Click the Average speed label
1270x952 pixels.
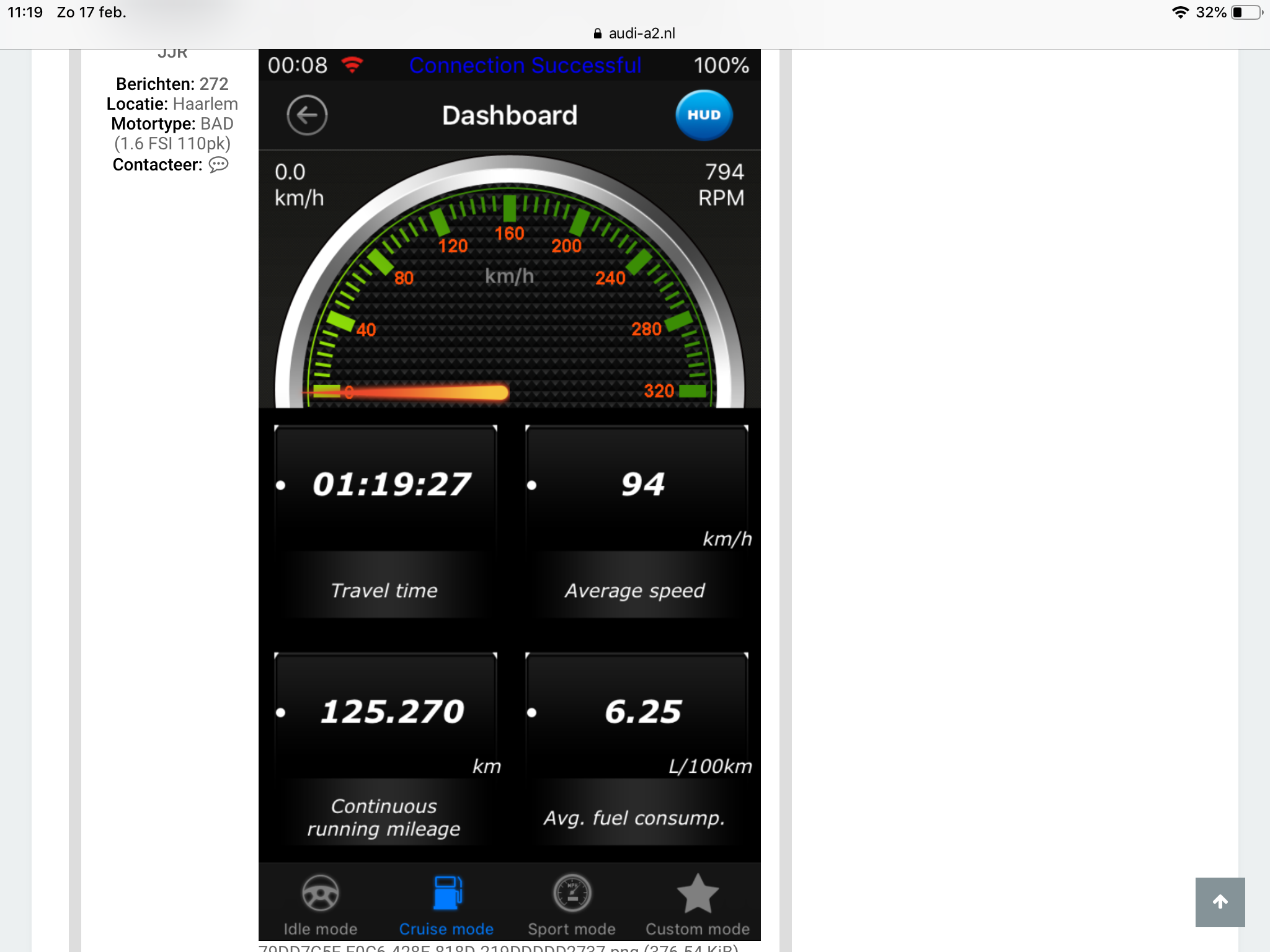(634, 591)
